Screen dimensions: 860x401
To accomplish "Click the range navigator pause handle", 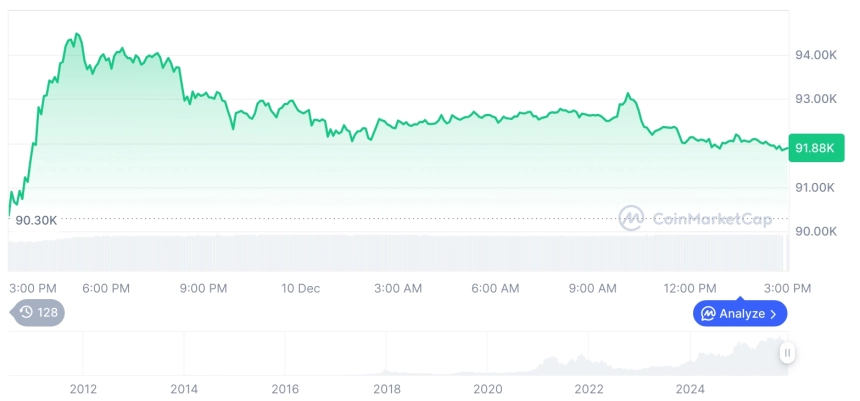I will tap(788, 353).
